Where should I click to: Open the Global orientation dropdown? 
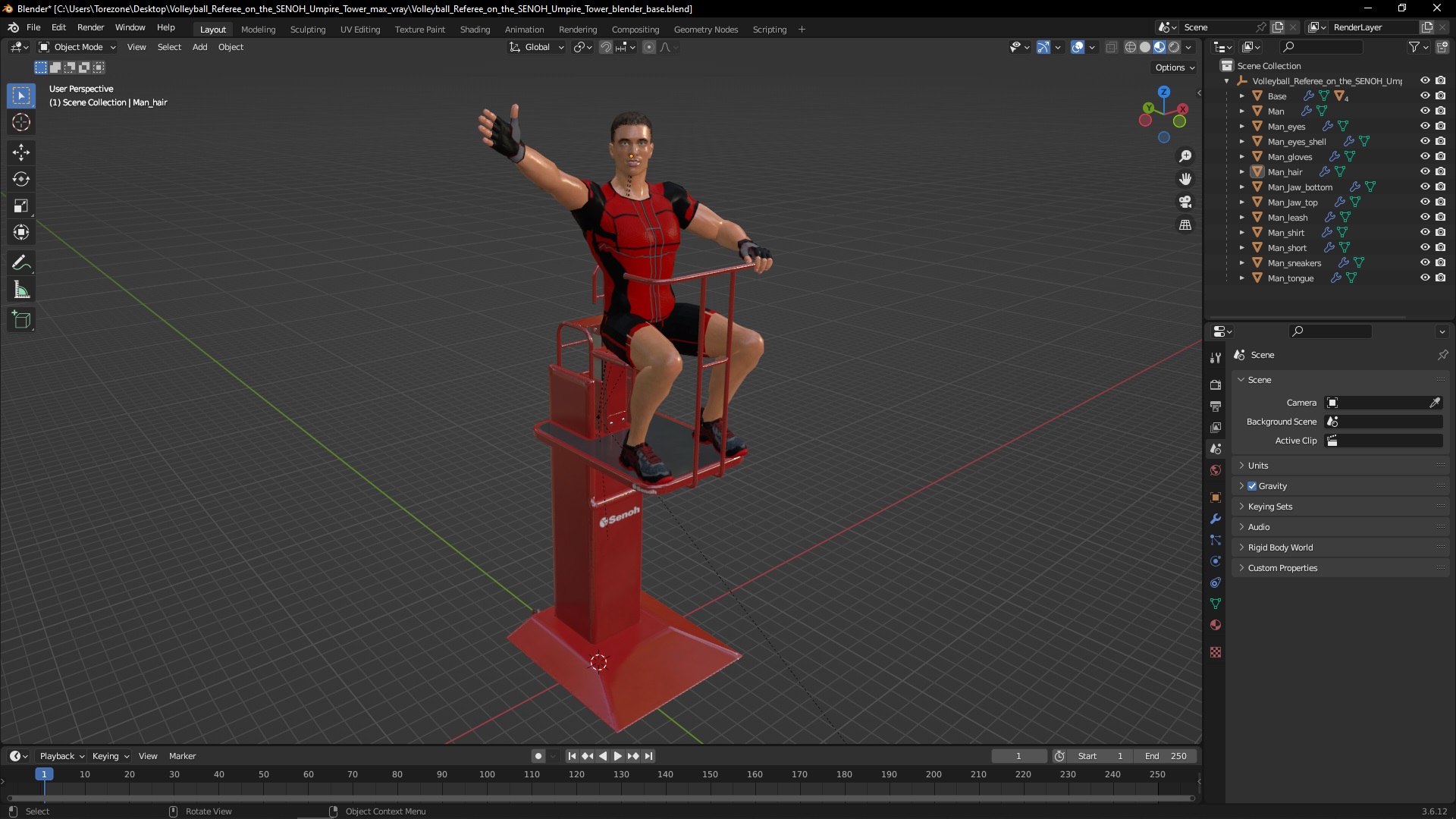(537, 47)
